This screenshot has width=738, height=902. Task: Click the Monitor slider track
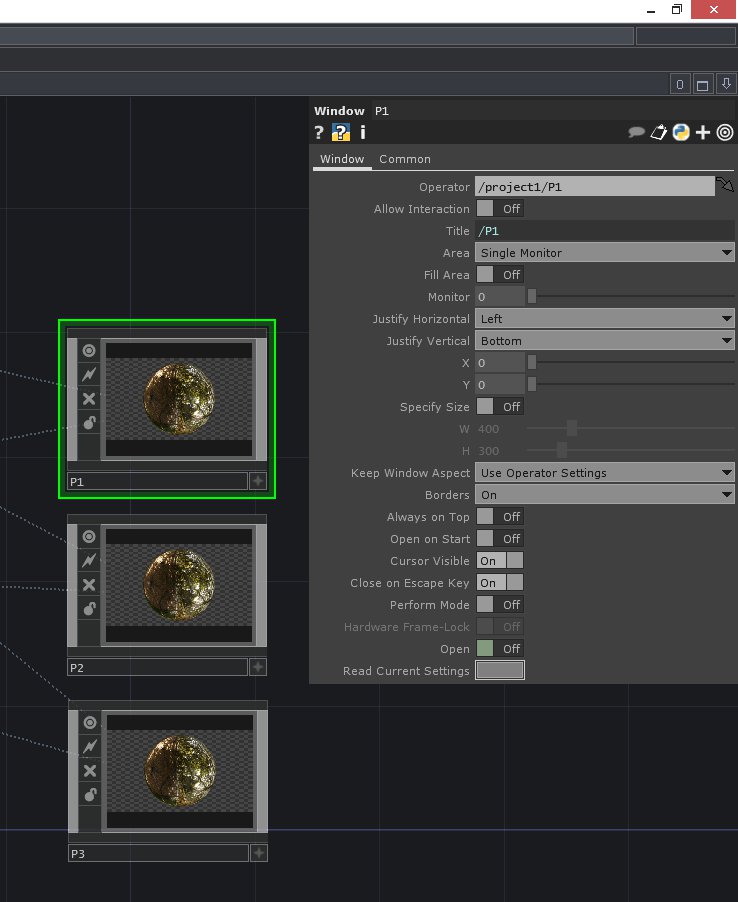630,297
